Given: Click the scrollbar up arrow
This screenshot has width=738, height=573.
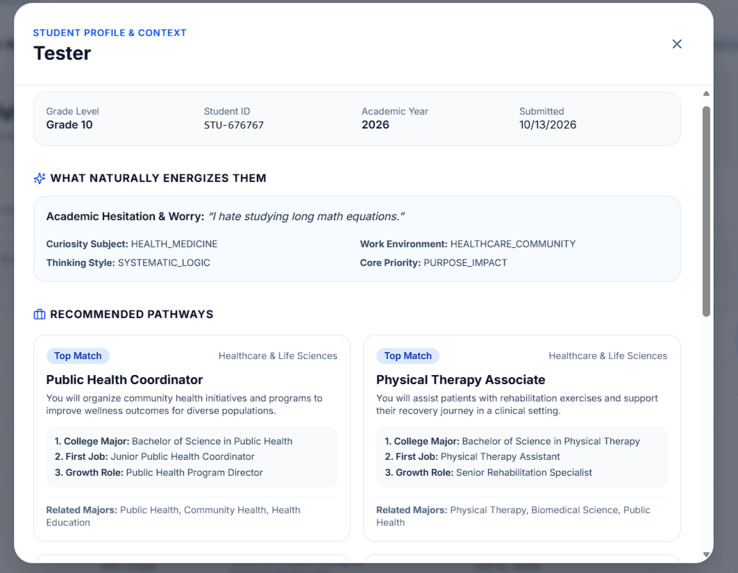Looking at the screenshot, I should 706,94.
